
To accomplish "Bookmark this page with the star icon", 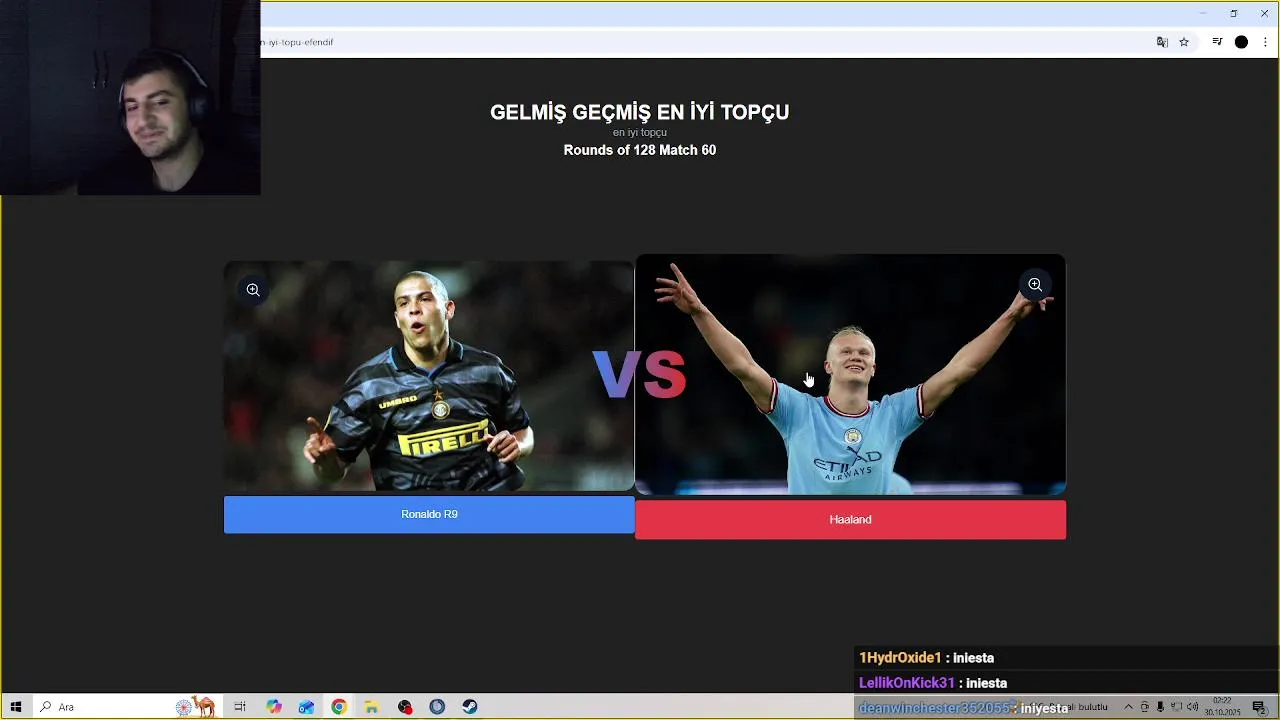I will pos(1184,42).
